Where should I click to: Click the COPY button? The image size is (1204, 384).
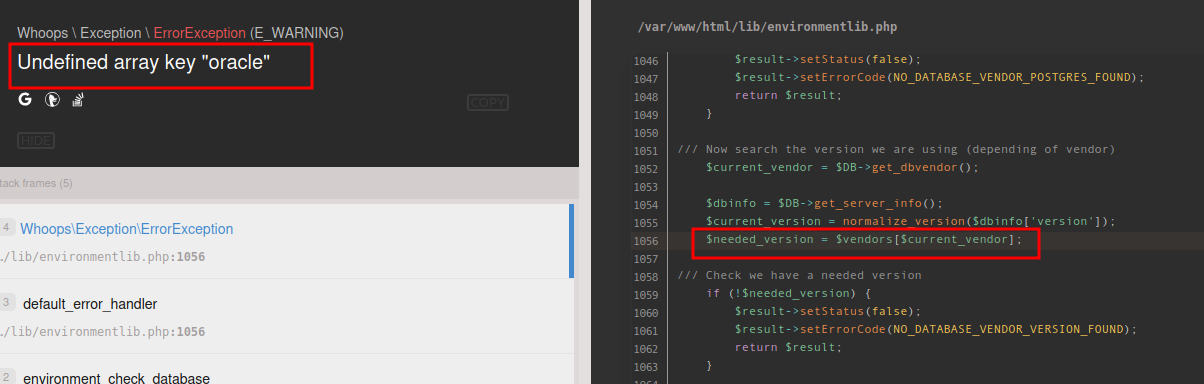coord(488,102)
